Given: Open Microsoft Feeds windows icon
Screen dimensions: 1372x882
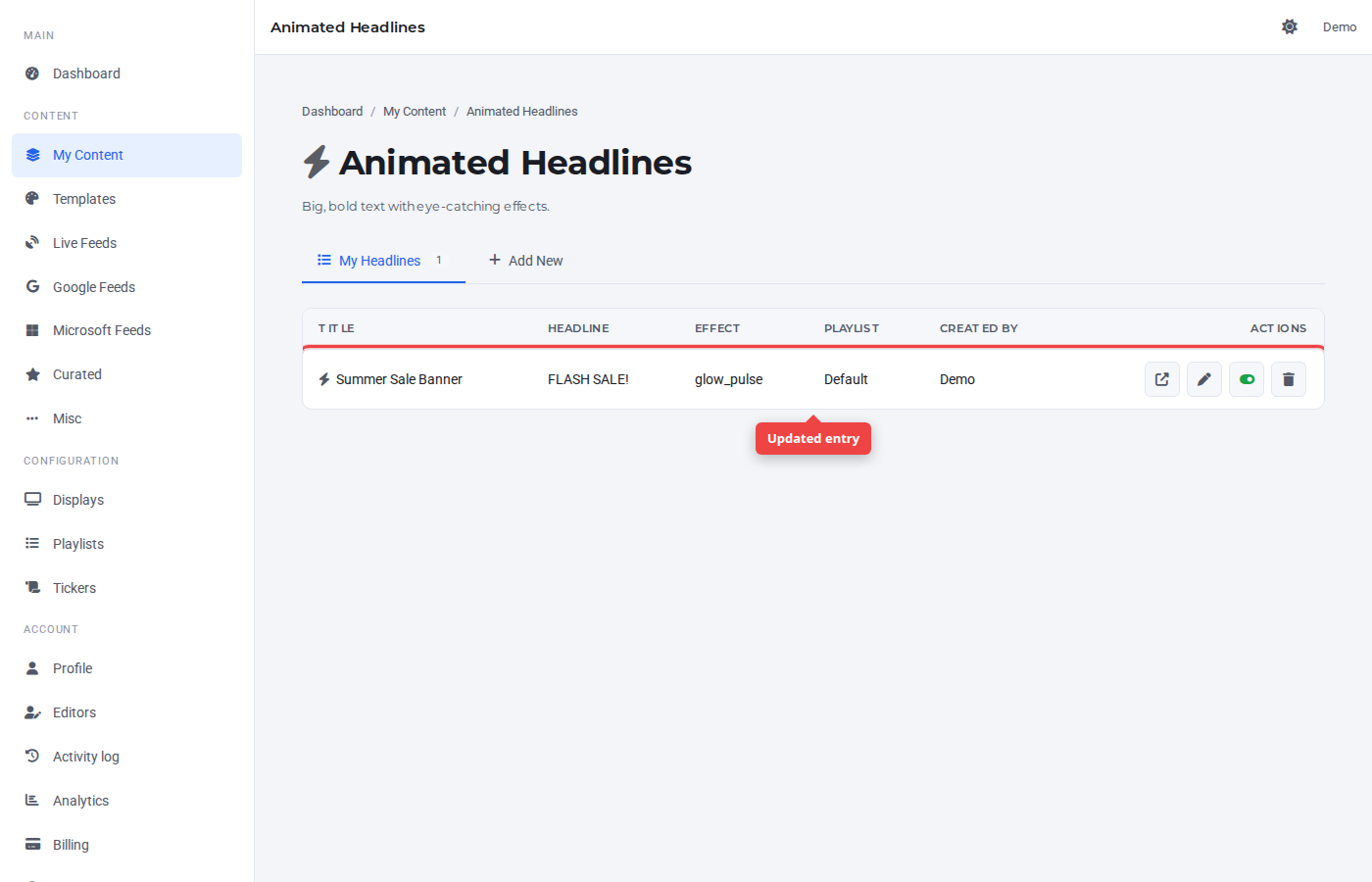Looking at the screenshot, I should (x=32, y=330).
